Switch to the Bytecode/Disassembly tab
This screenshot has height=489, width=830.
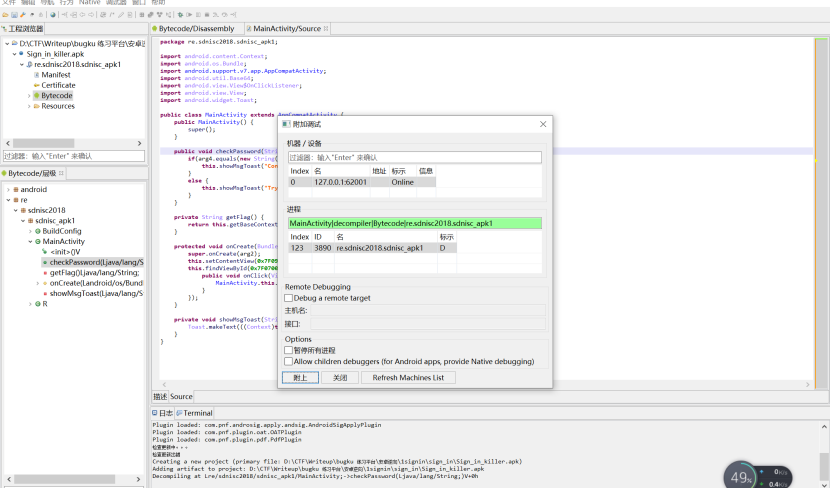(x=196, y=29)
